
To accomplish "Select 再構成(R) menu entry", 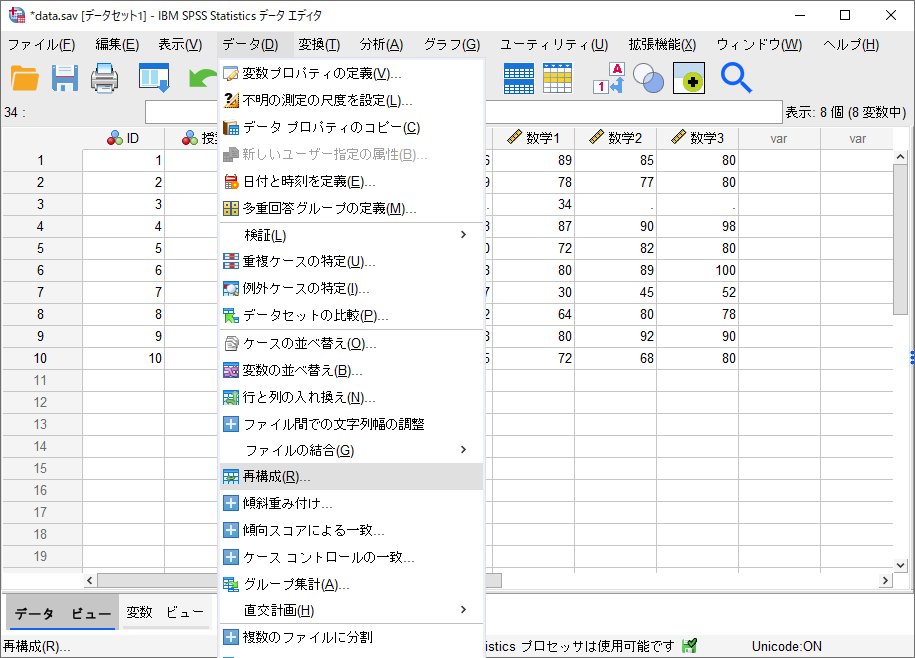I will pos(351,477).
